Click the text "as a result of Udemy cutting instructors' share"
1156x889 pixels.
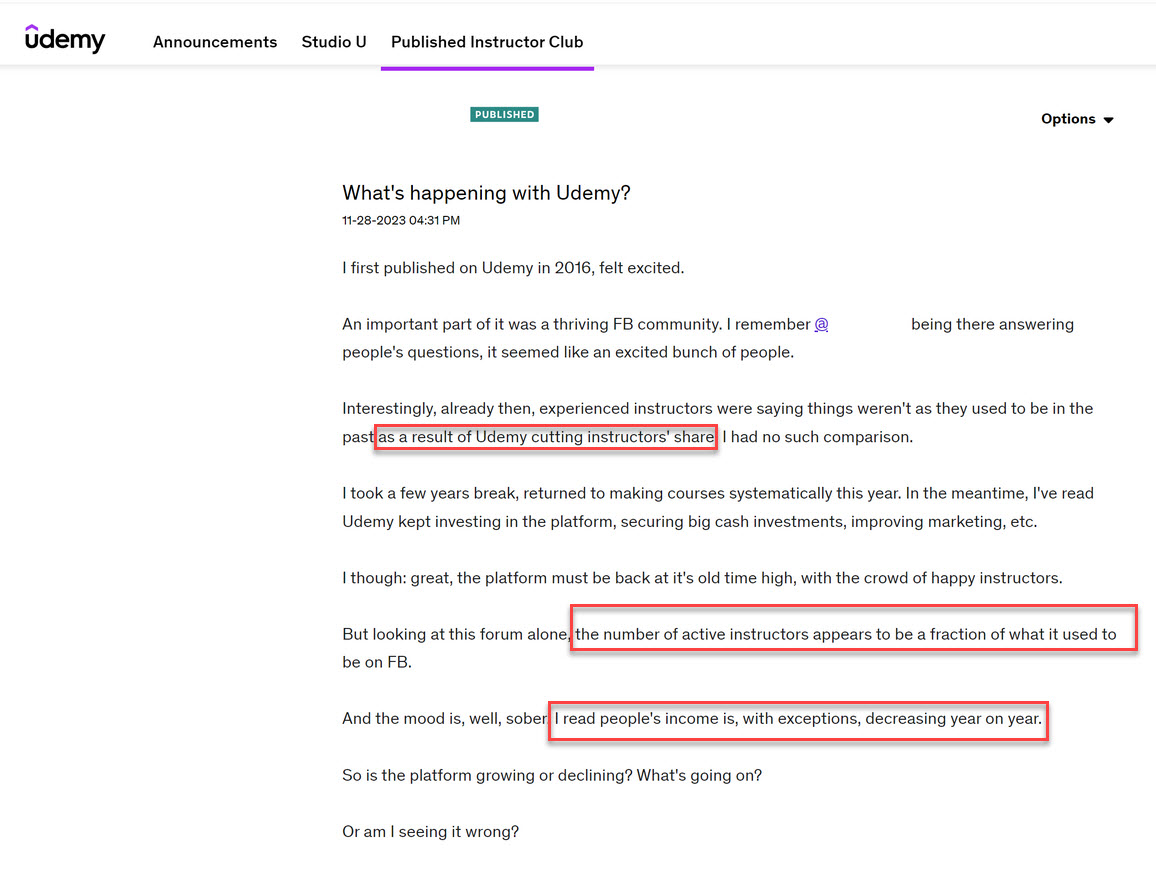(x=546, y=437)
